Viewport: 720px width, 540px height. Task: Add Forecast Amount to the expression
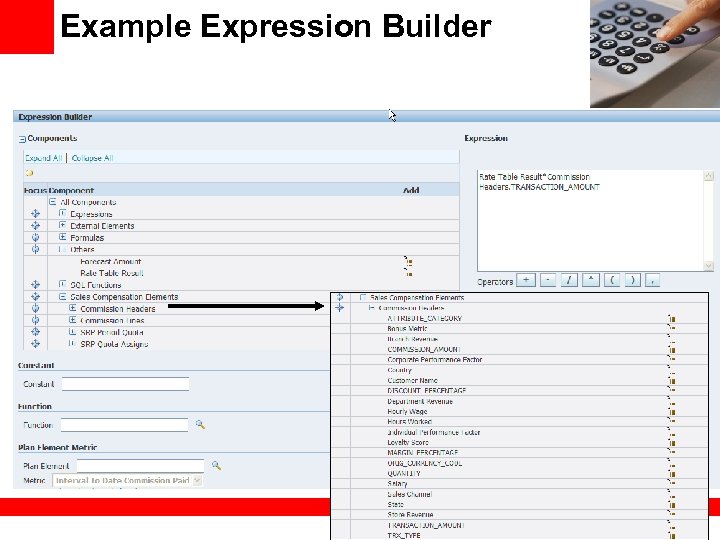click(408, 261)
